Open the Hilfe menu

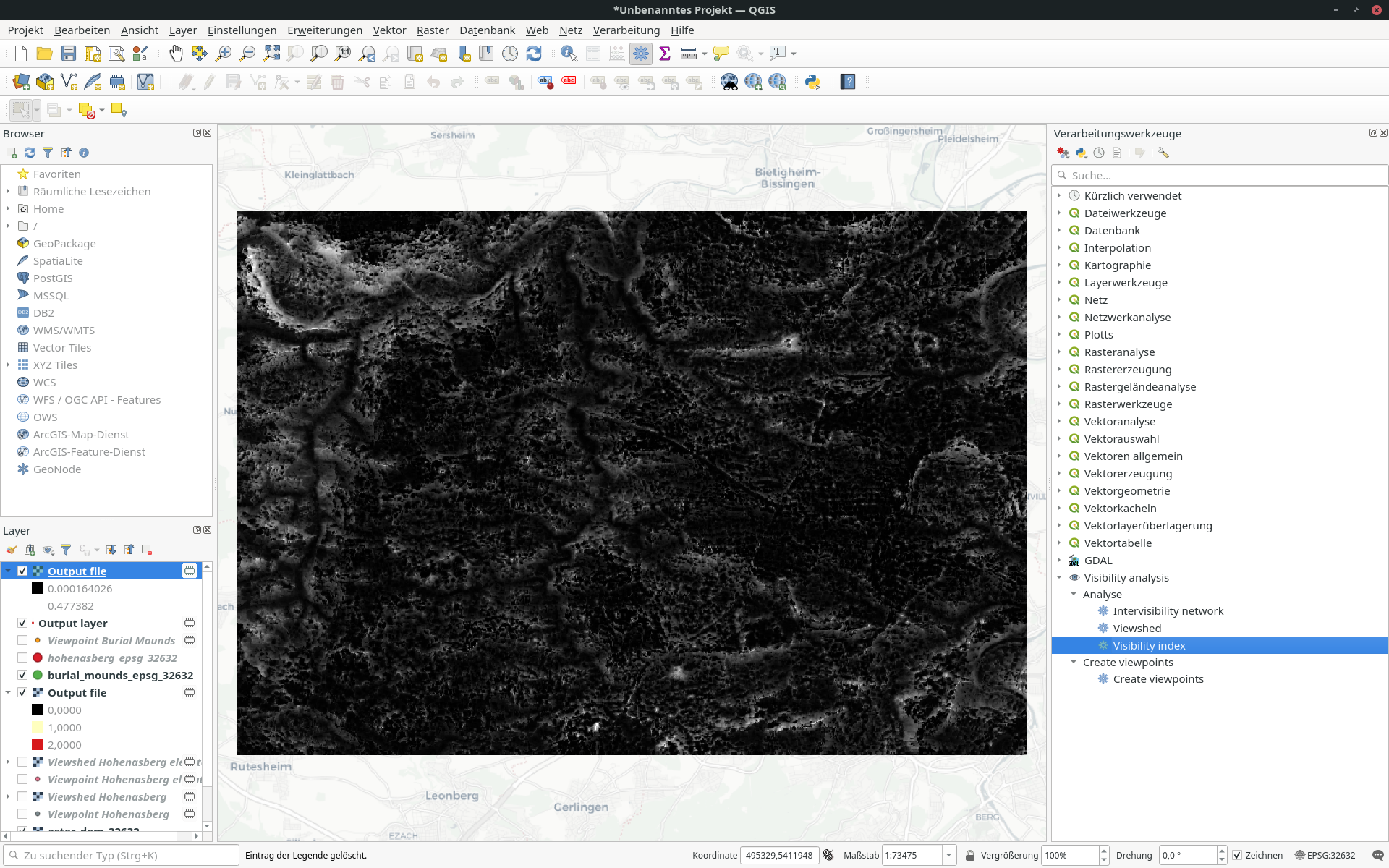point(682,30)
